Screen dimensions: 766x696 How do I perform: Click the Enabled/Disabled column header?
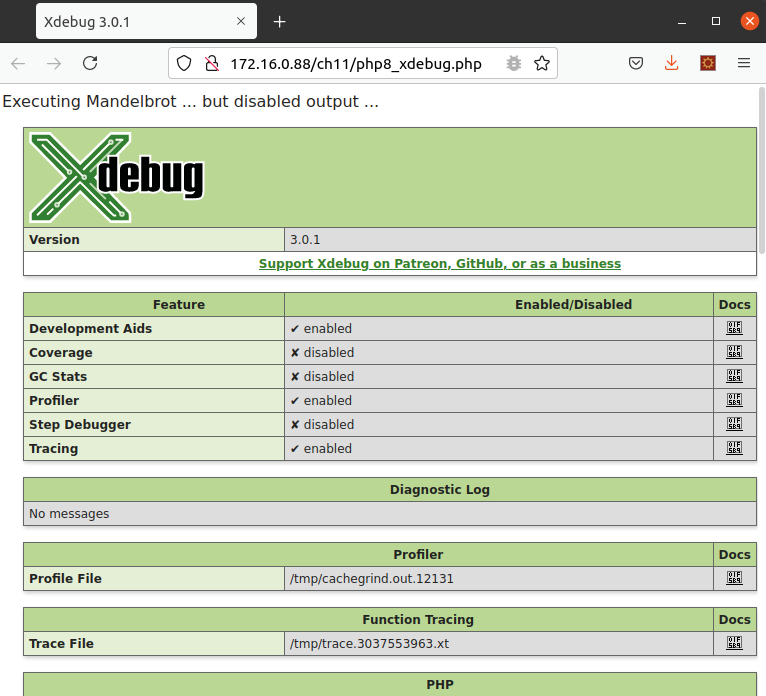tap(573, 304)
